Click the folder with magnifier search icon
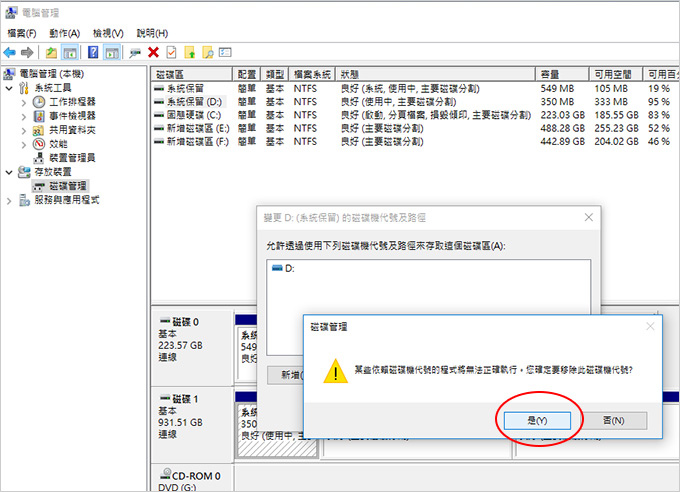Screen dimensions: 680x492 (x=208, y=53)
